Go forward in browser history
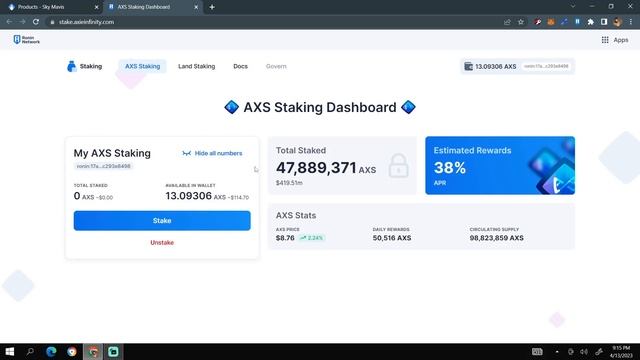The image size is (640, 360). (x=22, y=22)
